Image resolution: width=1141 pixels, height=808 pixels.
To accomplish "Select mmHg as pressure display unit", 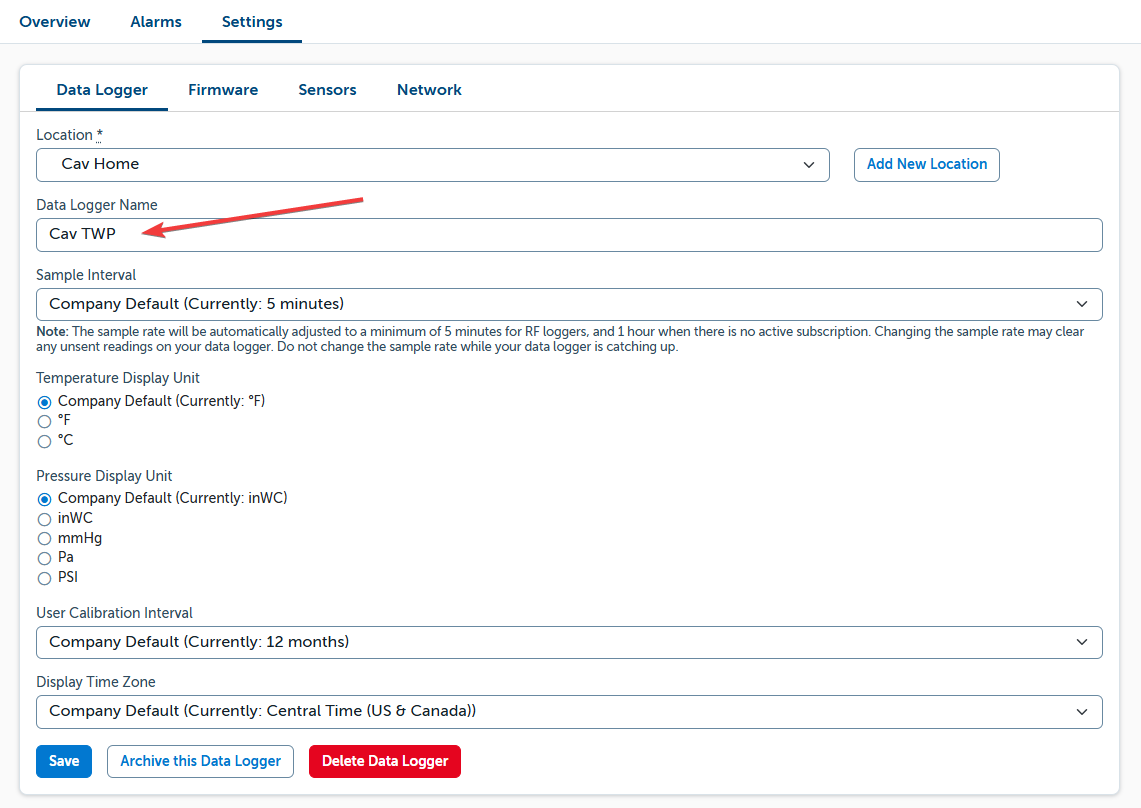I will point(44,538).
